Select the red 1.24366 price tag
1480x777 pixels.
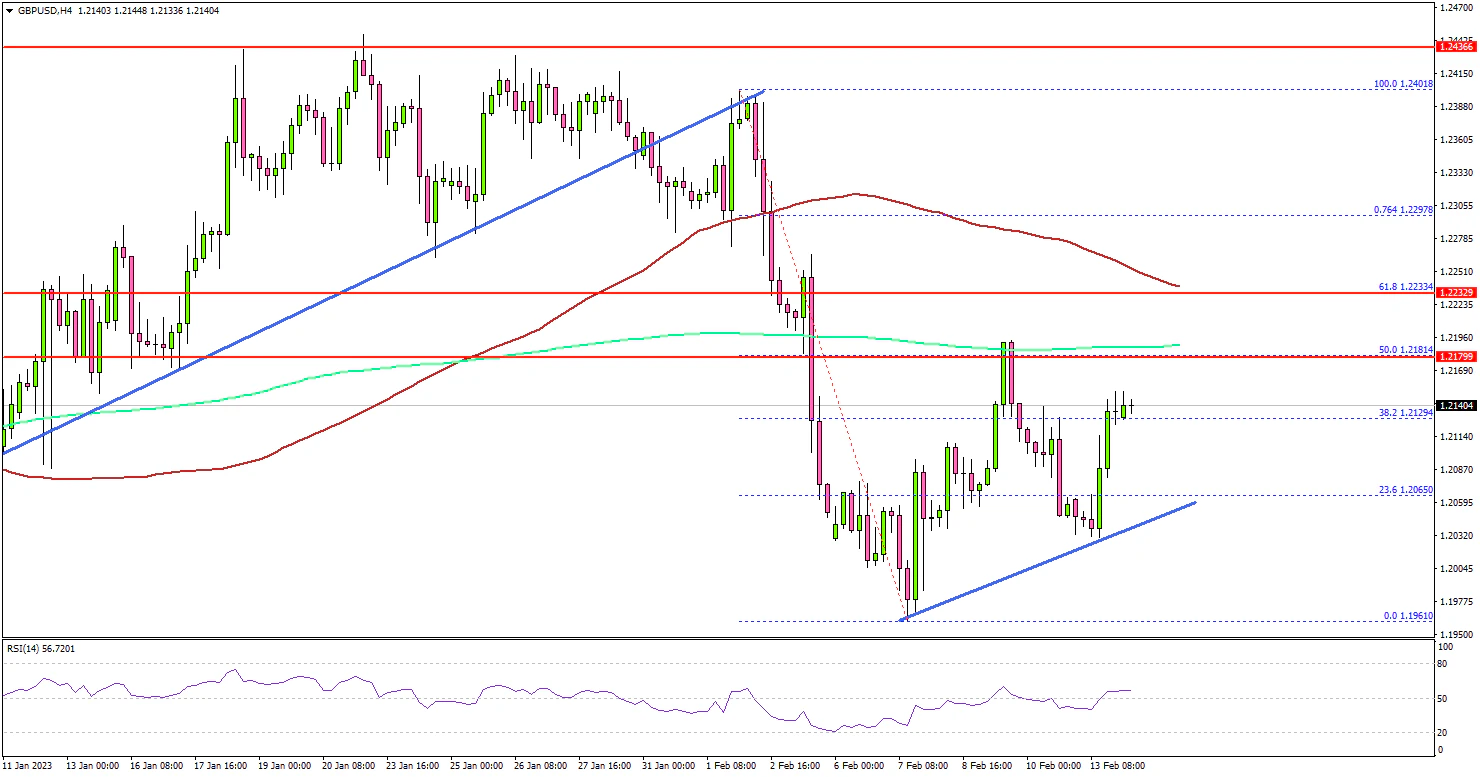(1455, 46)
